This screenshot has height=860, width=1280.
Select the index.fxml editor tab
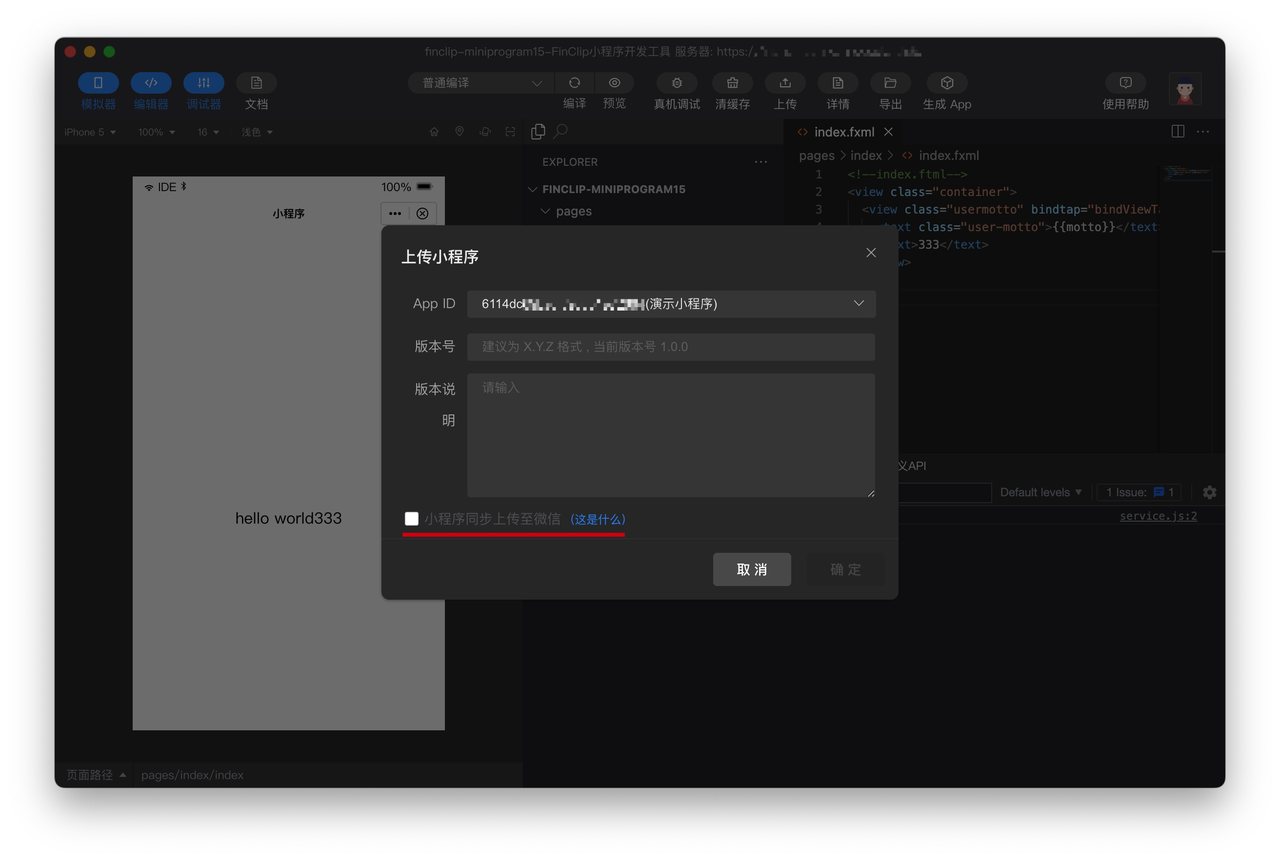point(843,132)
